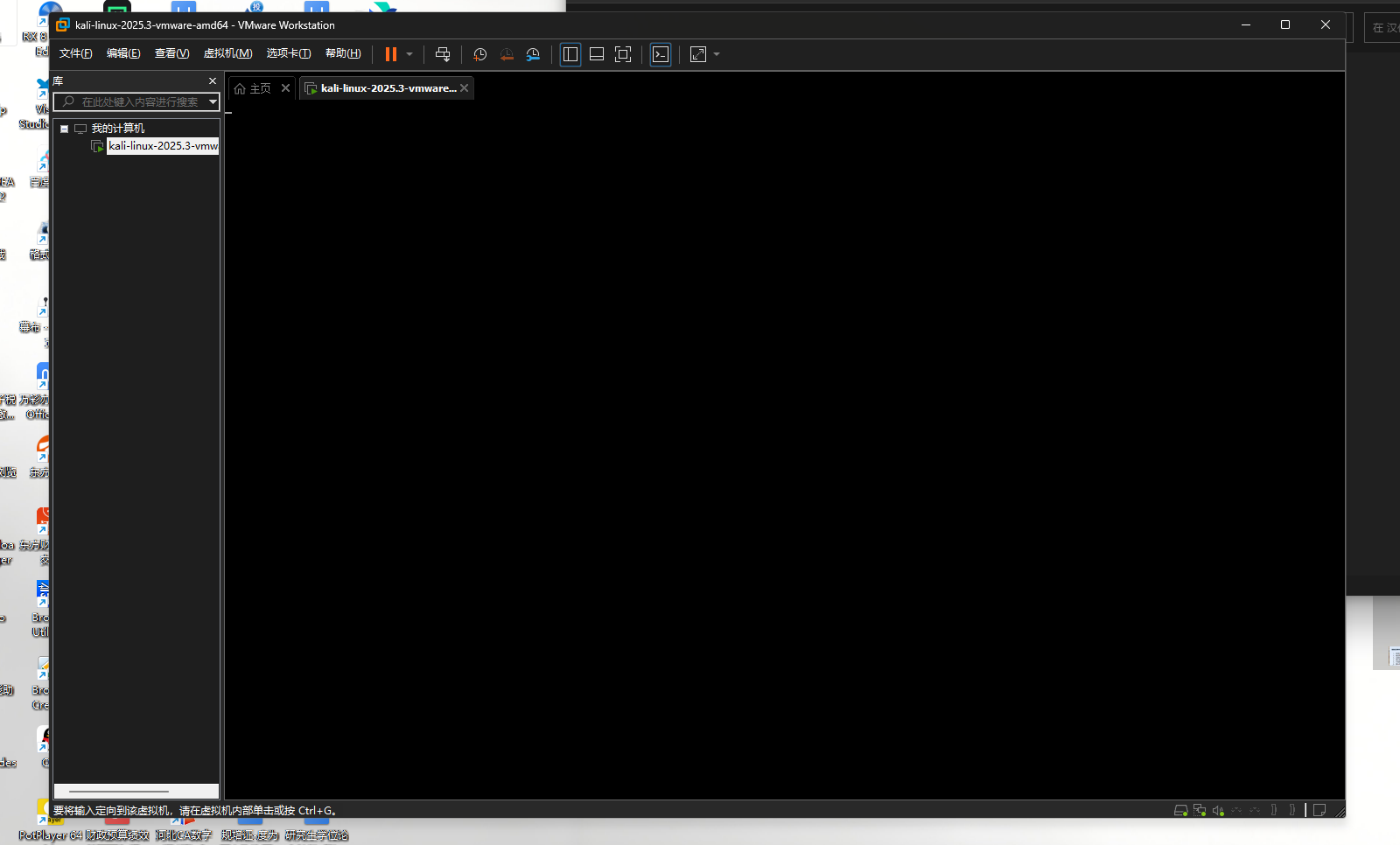Send Ctrl+Alt+Del to the virtual machine

[443, 54]
